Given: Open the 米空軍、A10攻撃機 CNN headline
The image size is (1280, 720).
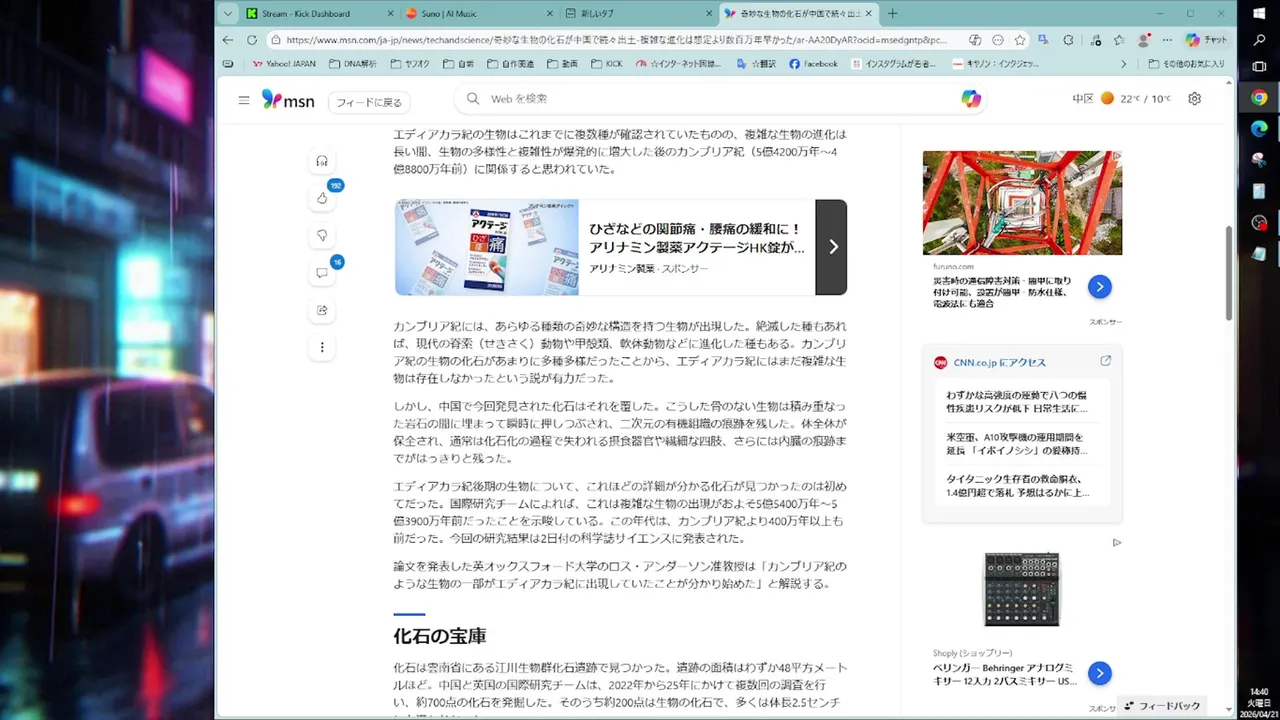Looking at the screenshot, I should pos(1017,444).
